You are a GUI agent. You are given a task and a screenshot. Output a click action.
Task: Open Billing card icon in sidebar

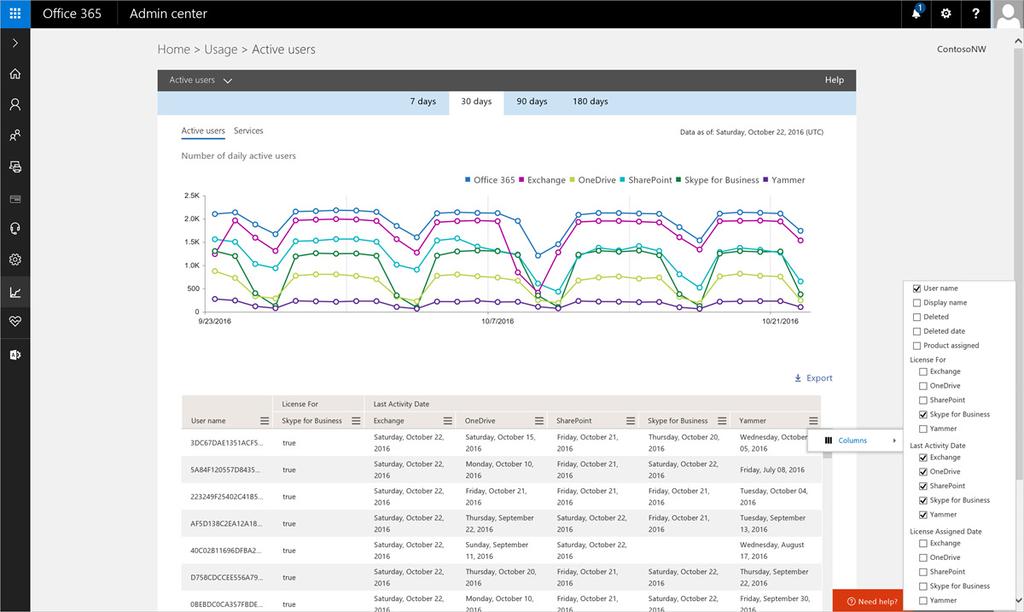click(15, 199)
